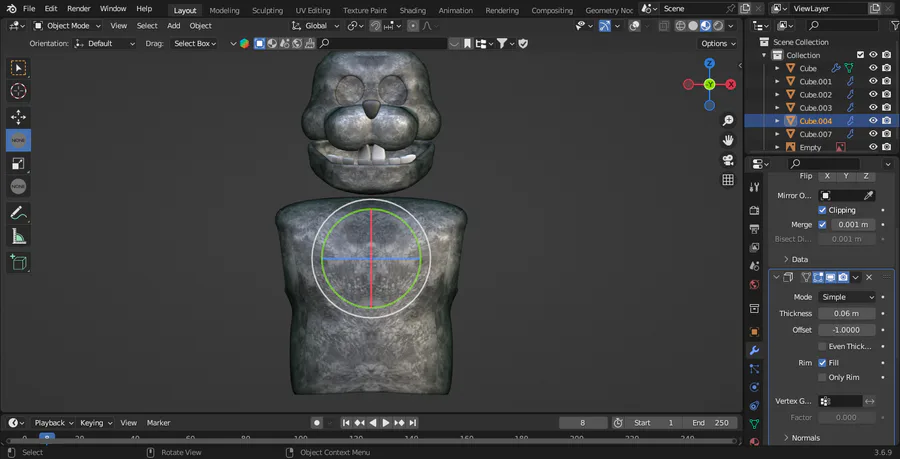Open the Global transform orientation dropdown
Viewport: 900px width, 459px height.
pyautogui.click(x=316, y=26)
